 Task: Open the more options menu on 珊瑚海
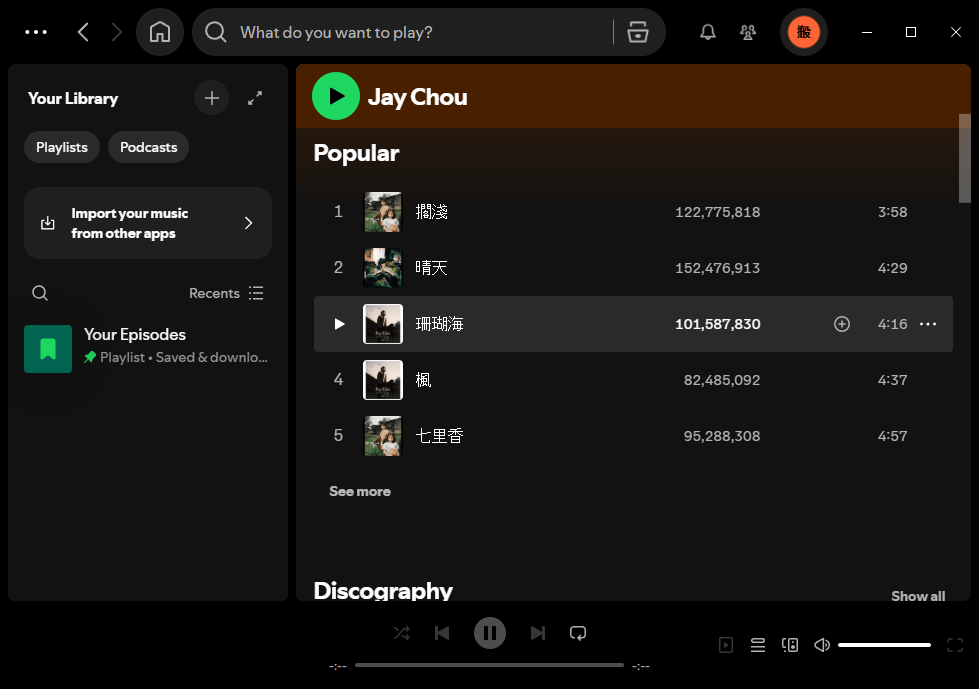click(928, 323)
